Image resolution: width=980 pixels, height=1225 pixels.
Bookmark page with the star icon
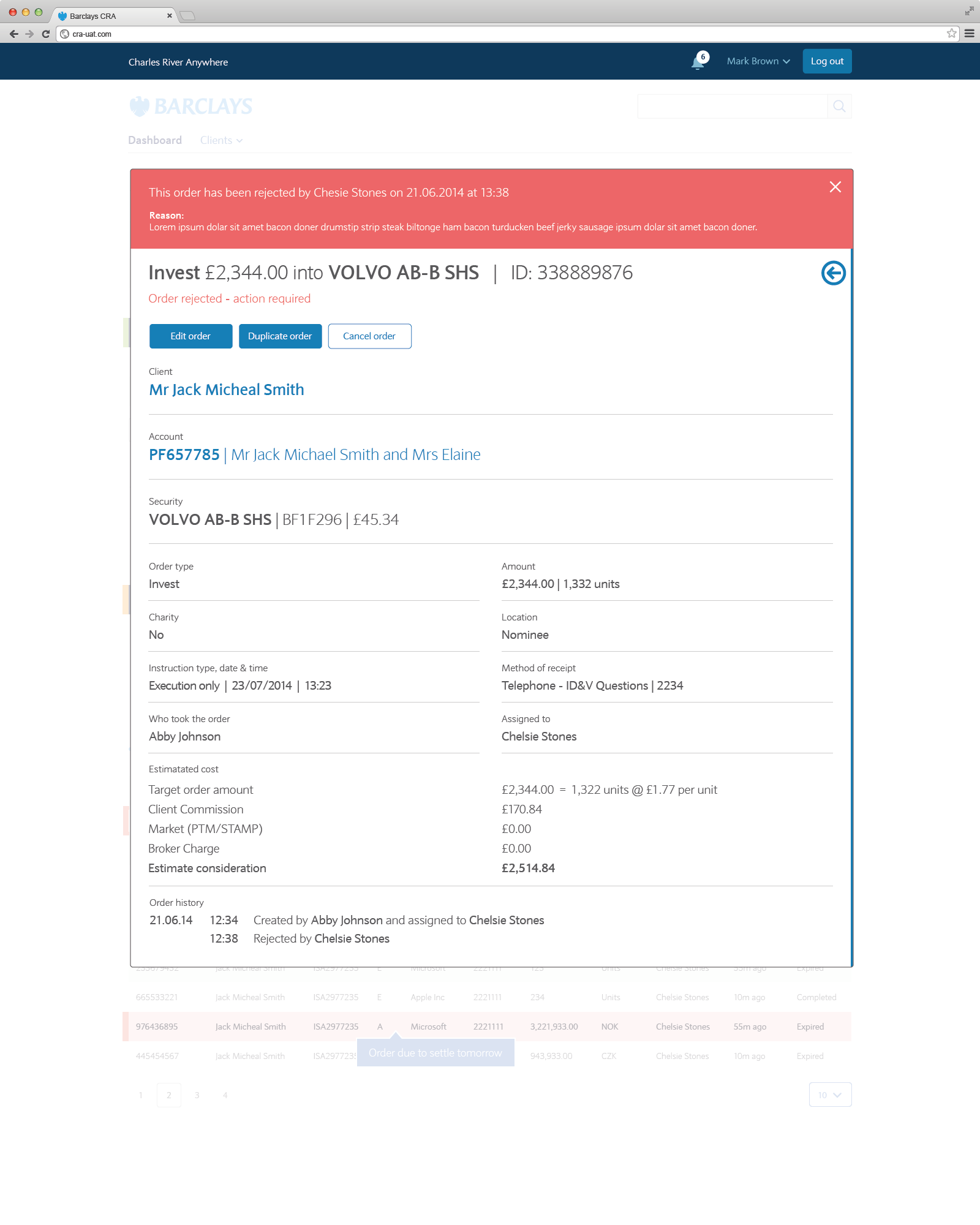point(951,34)
